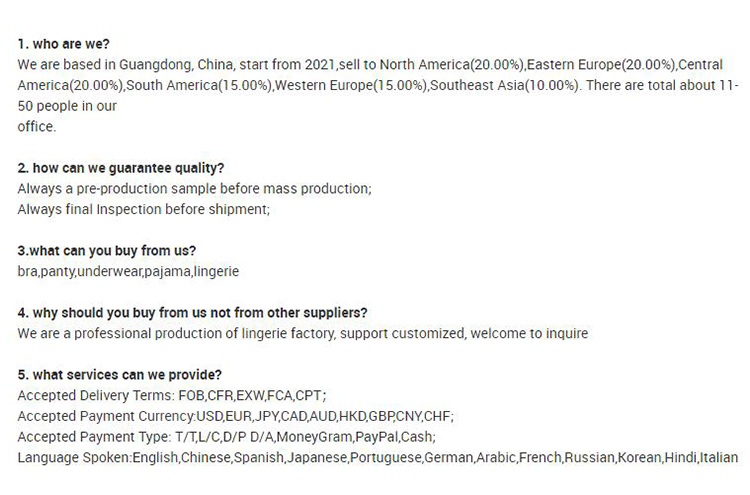750x495 pixels.
Task: Click the "3.what can you buy from us?" heading
Action: (107, 250)
